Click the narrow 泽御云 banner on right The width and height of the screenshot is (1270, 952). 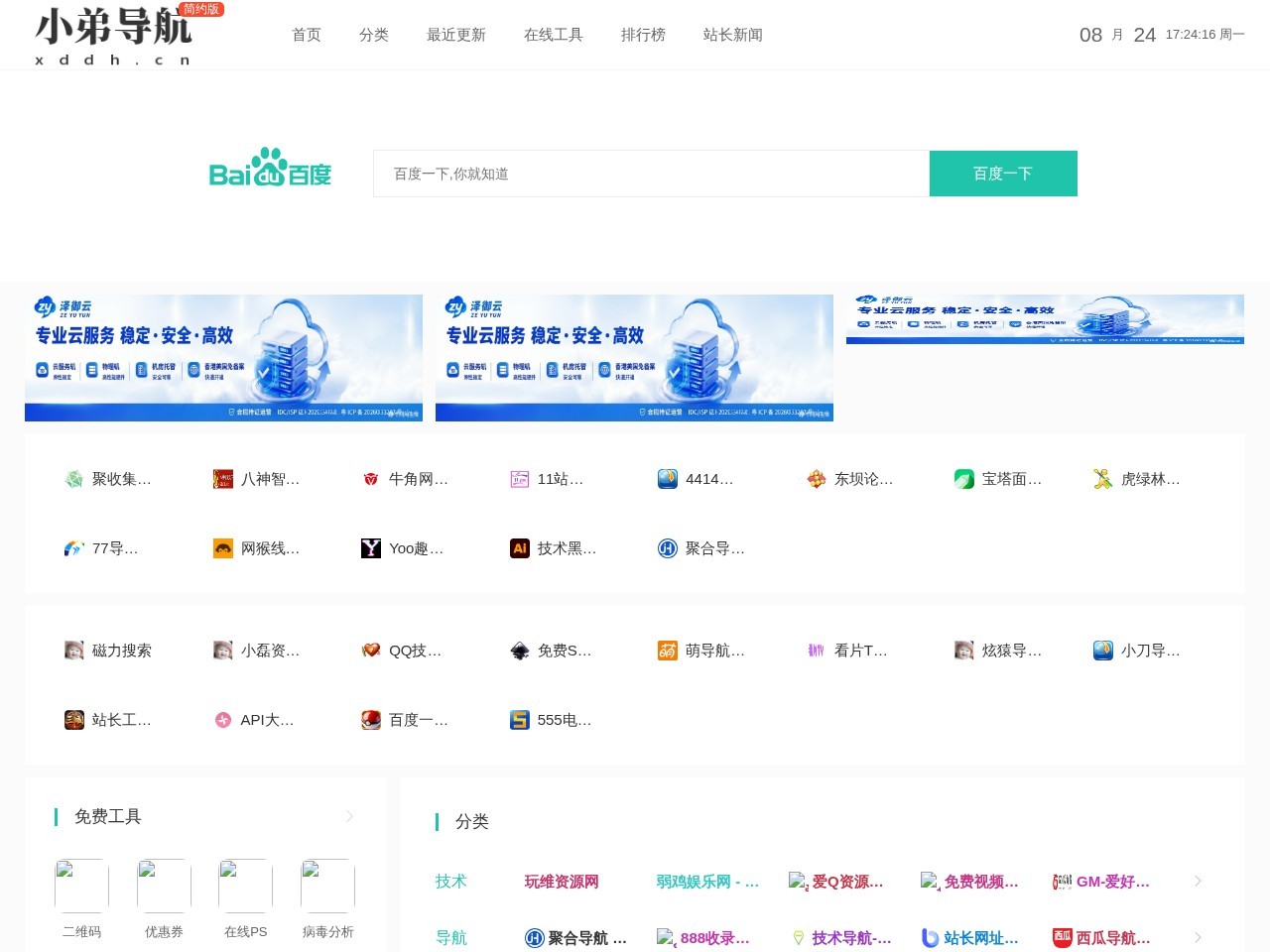pyautogui.click(x=1045, y=319)
